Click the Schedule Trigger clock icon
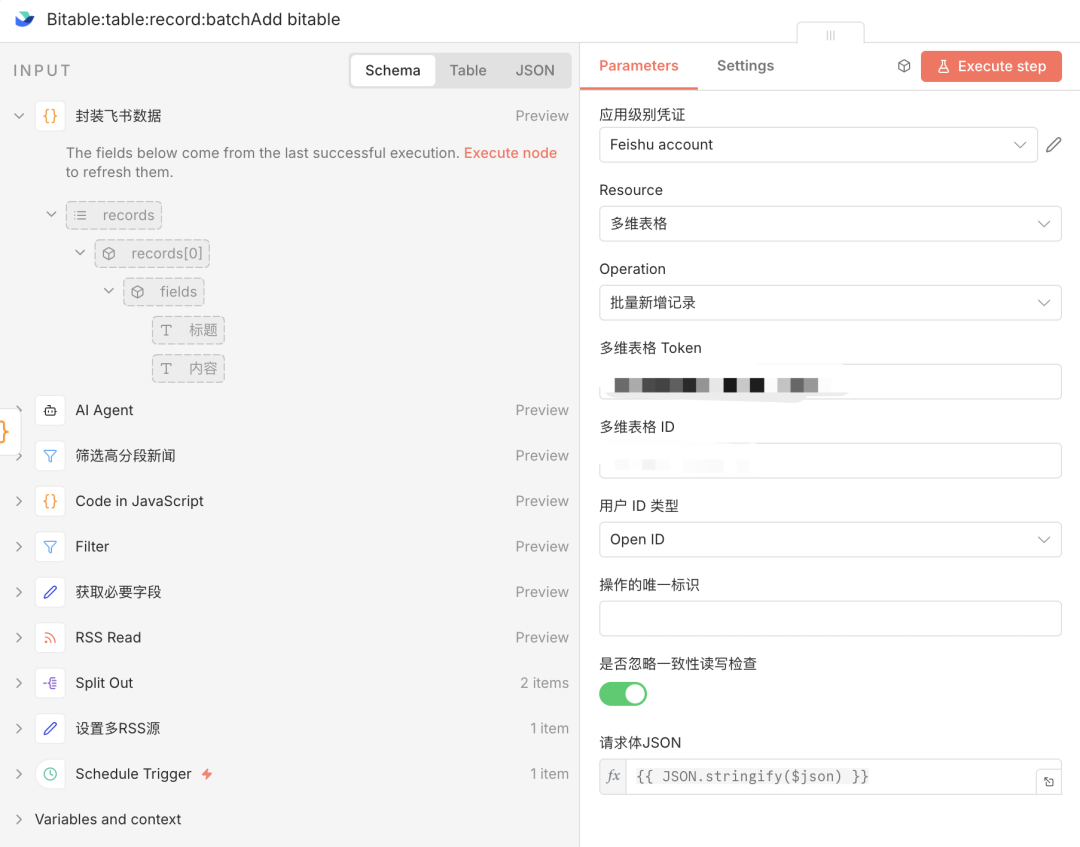Screen dimensions: 1080x847 [x=50, y=774]
